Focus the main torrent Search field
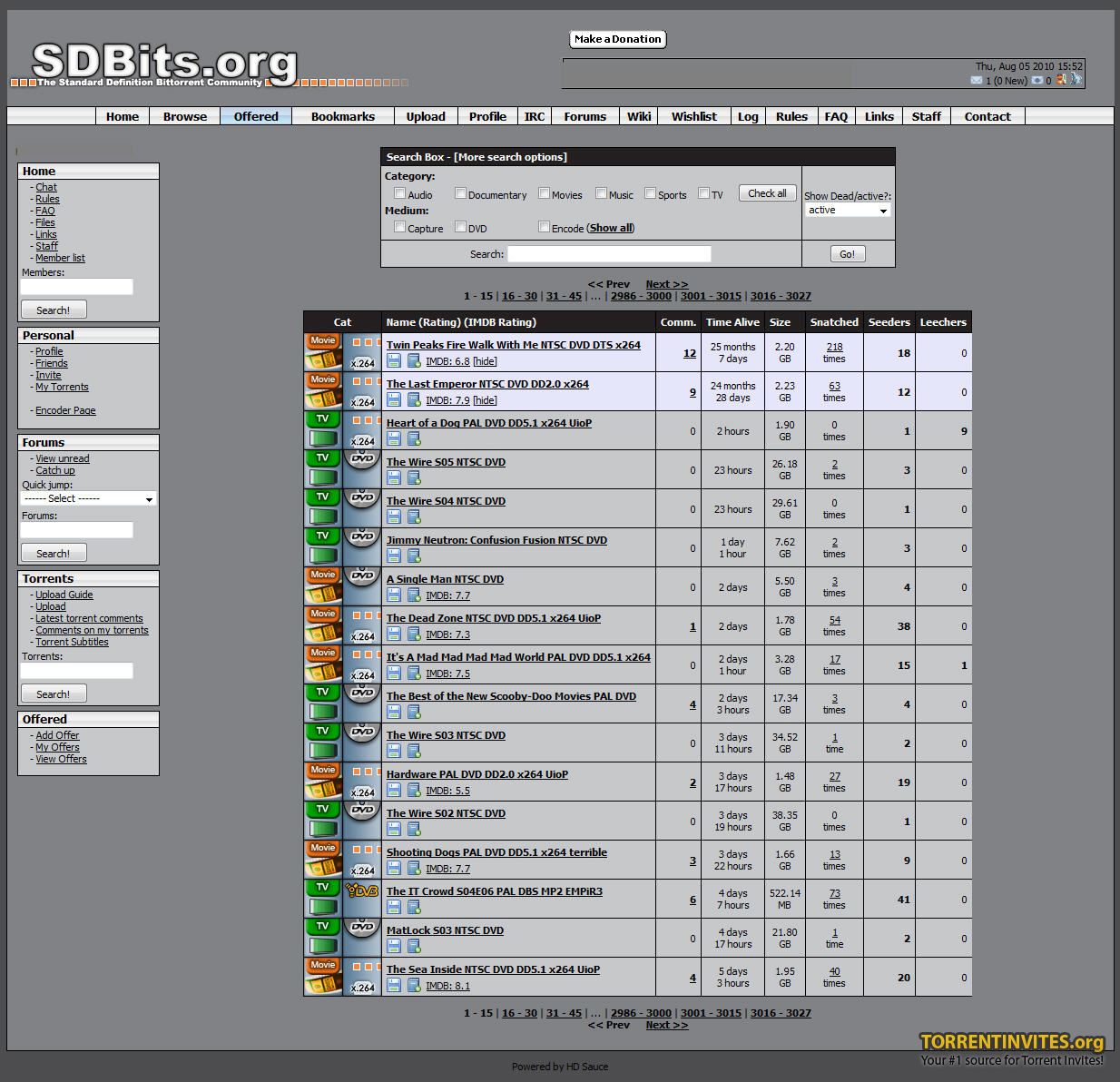The width and height of the screenshot is (1120, 1082). pos(609,254)
